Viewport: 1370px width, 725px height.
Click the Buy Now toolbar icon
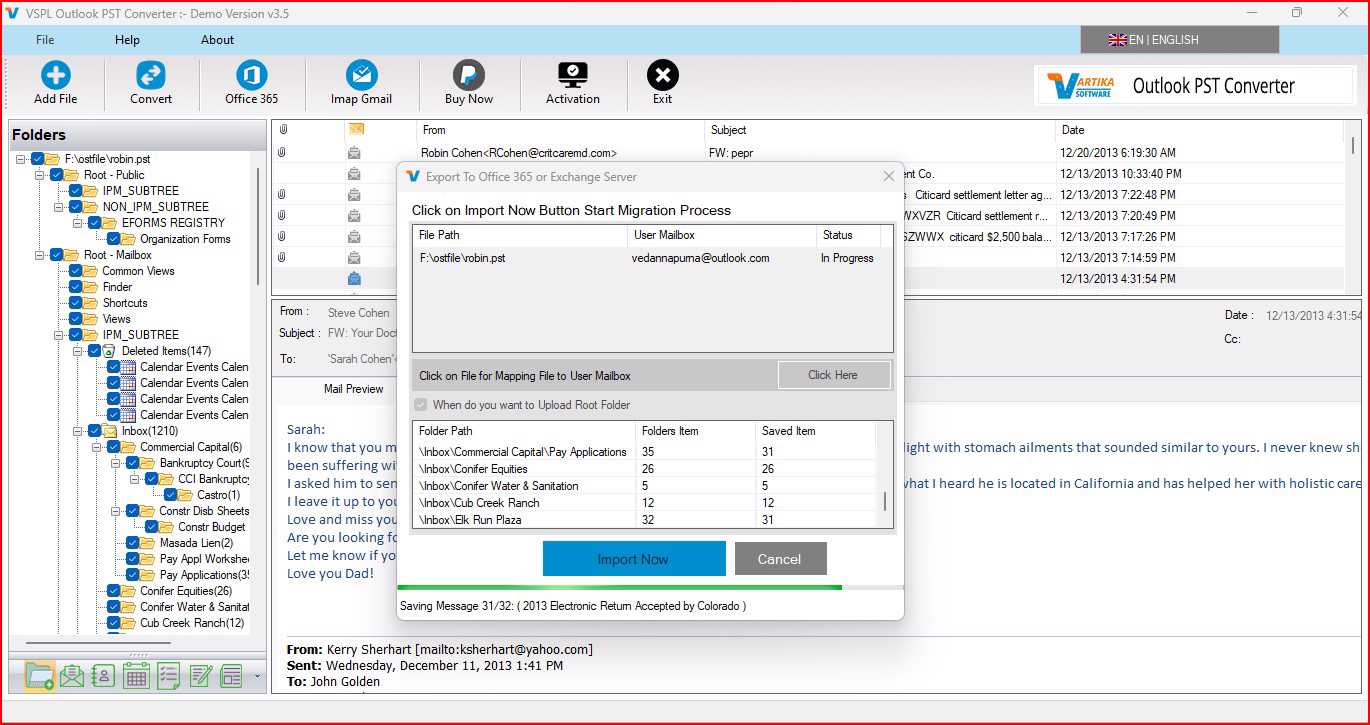click(x=469, y=76)
